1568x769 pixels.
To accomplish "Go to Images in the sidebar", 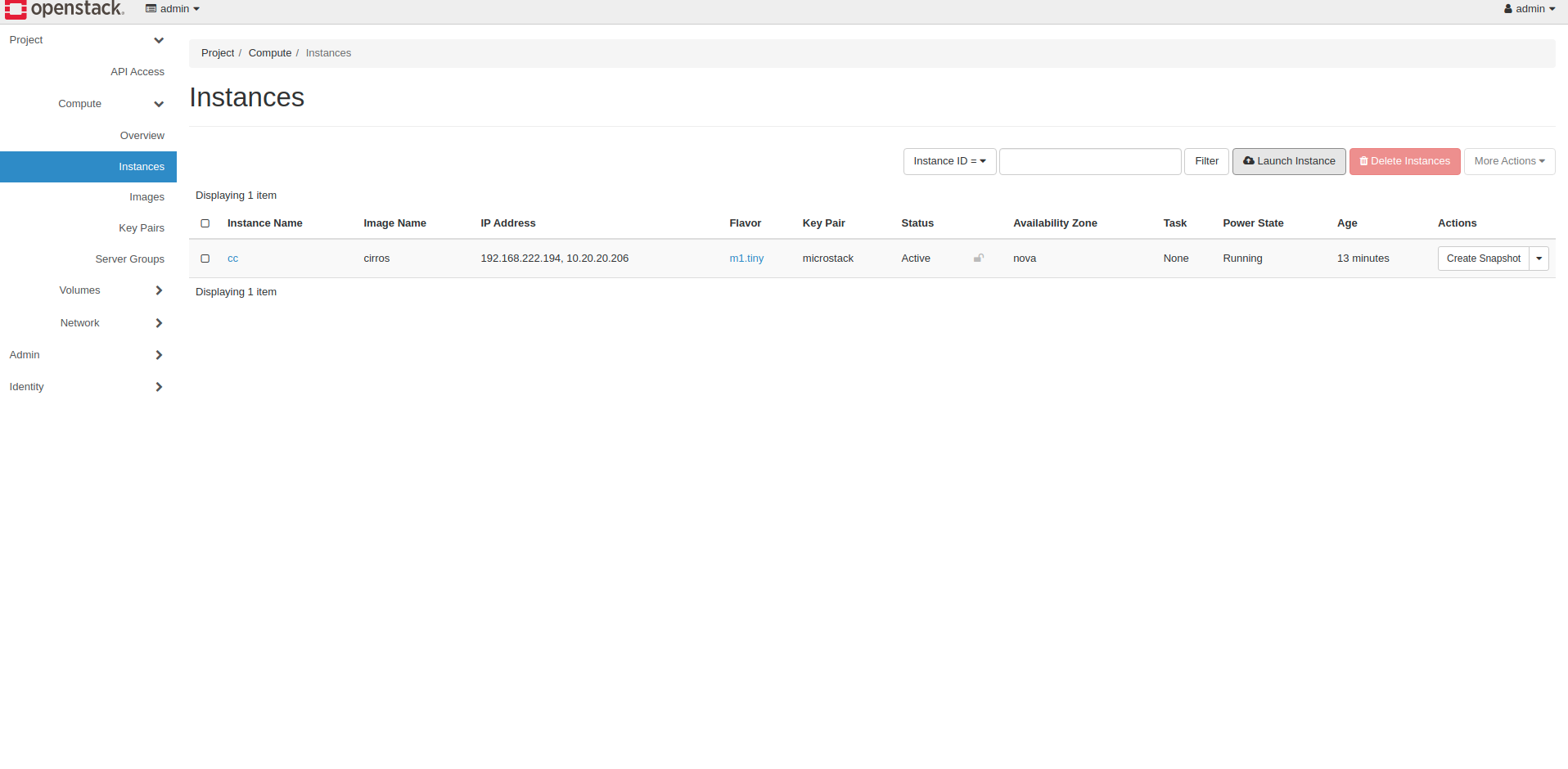I will click(x=146, y=197).
